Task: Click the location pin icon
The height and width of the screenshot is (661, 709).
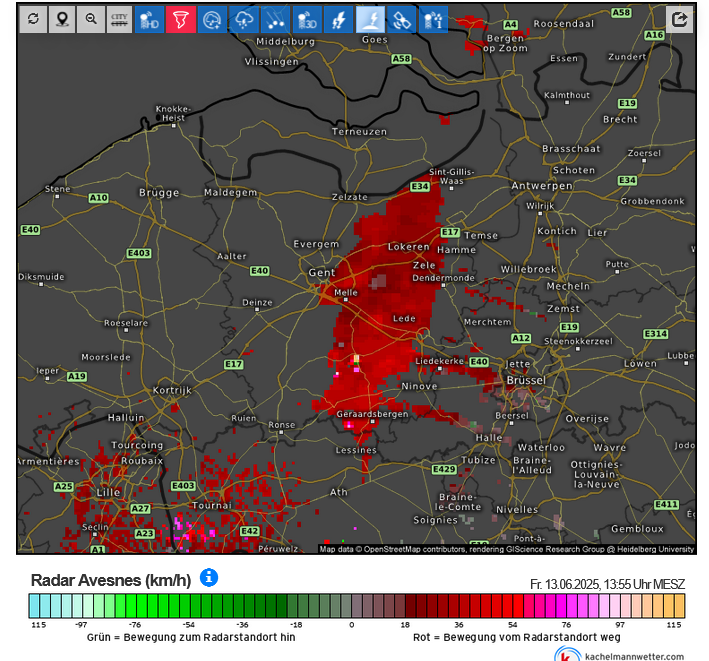Action: pos(63,19)
